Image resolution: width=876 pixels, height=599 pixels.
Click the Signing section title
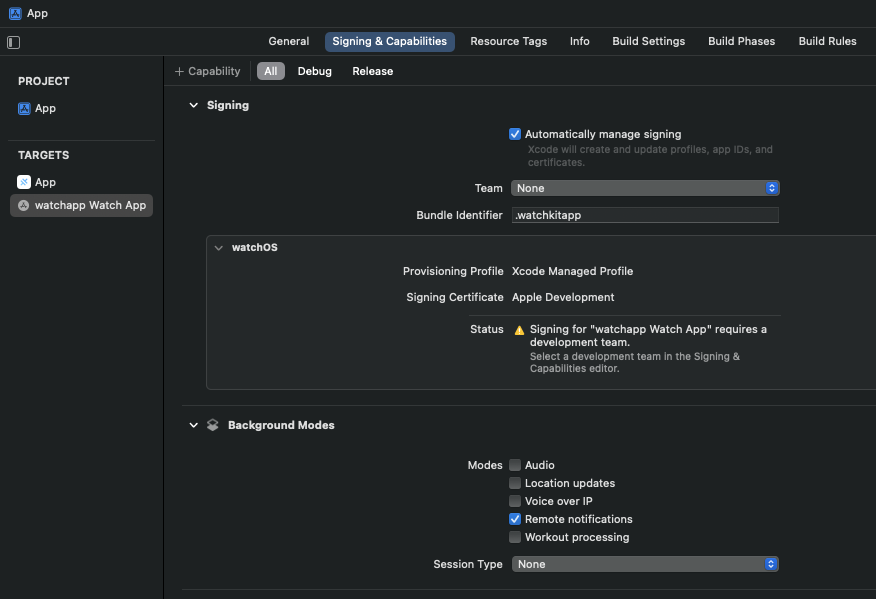coord(227,105)
